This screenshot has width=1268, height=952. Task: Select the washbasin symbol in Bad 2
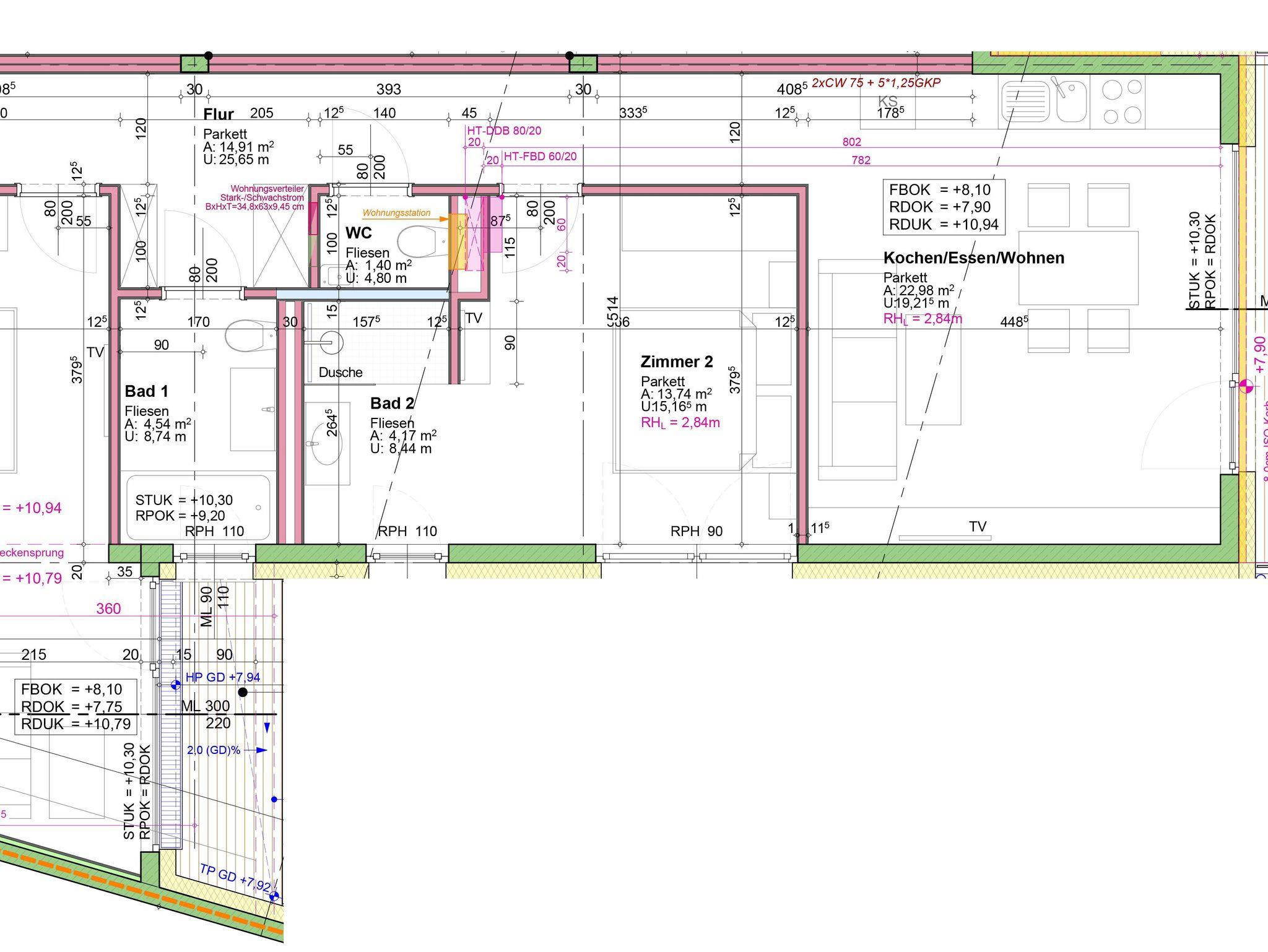pyautogui.click(x=326, y=444)
